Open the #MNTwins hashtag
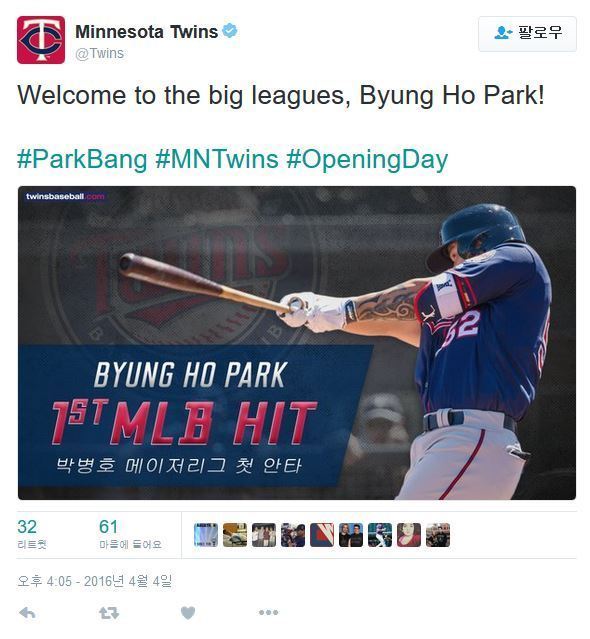This screenshot has width=590, height=639. click(x=217, y=159)
